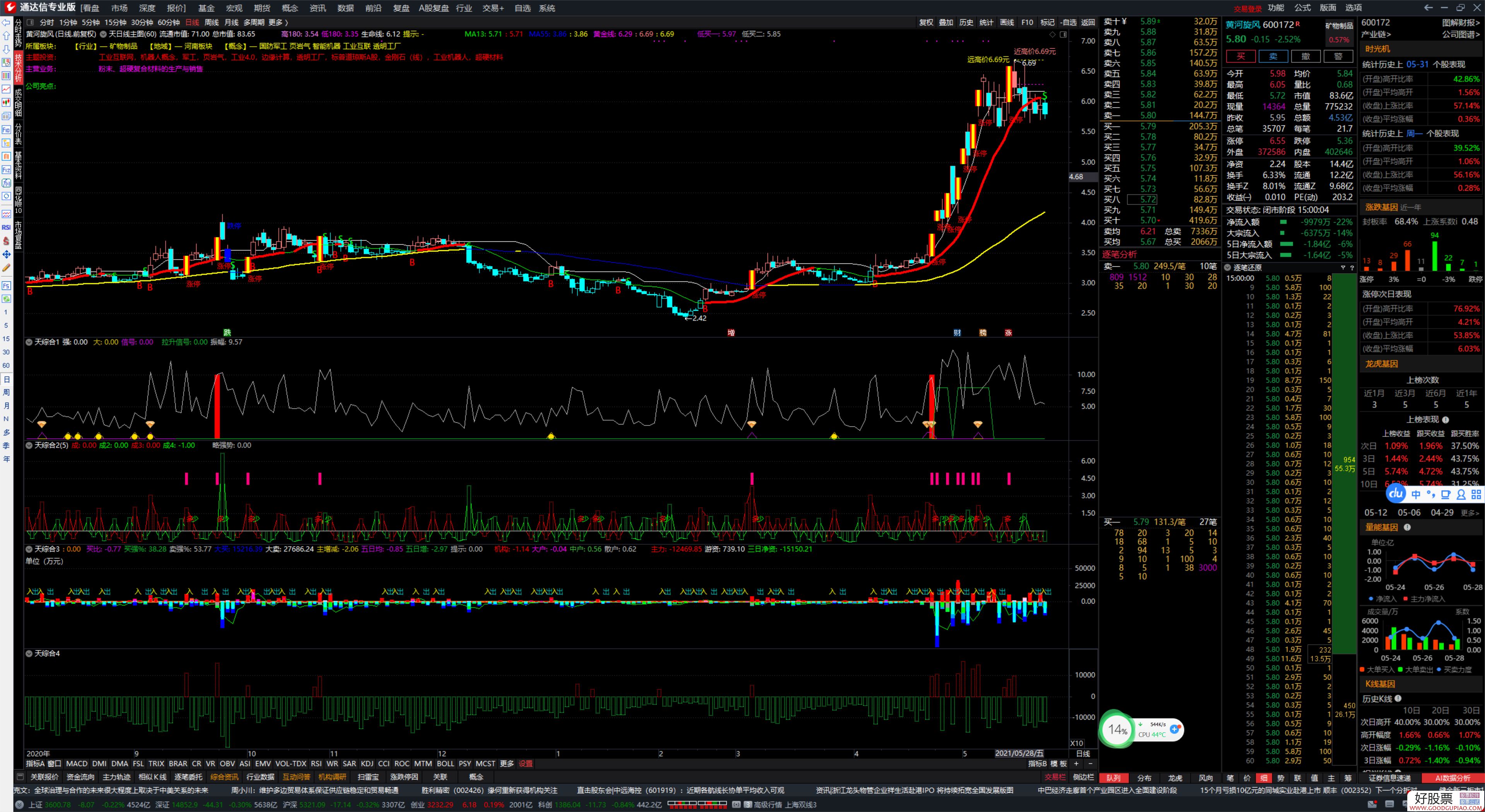Collapse the 天综合3 indicator panel arrow
The image size is (1485, 812).
click(29, 549)
